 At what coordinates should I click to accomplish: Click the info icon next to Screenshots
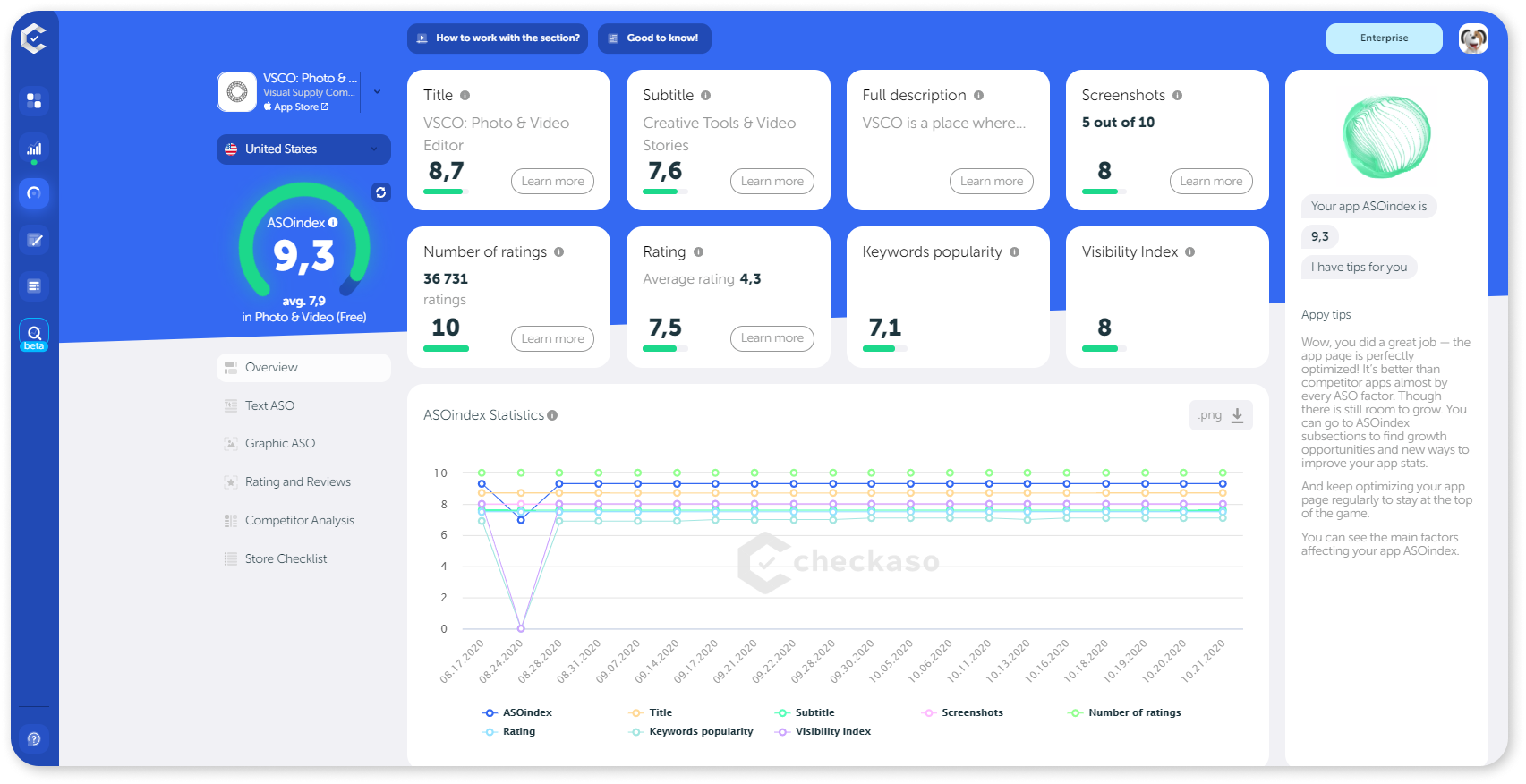click(1177, 95)
